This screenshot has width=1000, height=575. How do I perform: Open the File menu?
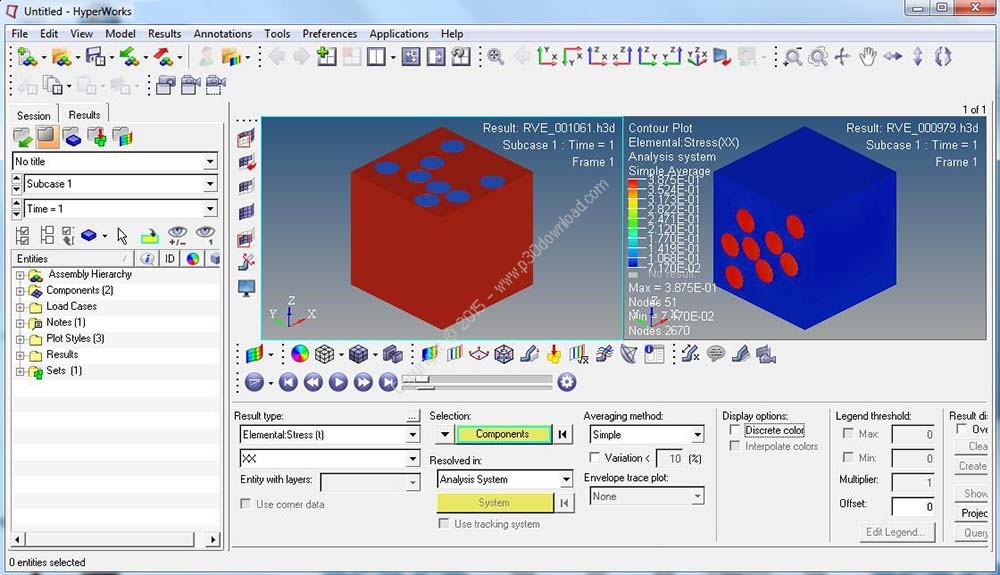point(20,34)
